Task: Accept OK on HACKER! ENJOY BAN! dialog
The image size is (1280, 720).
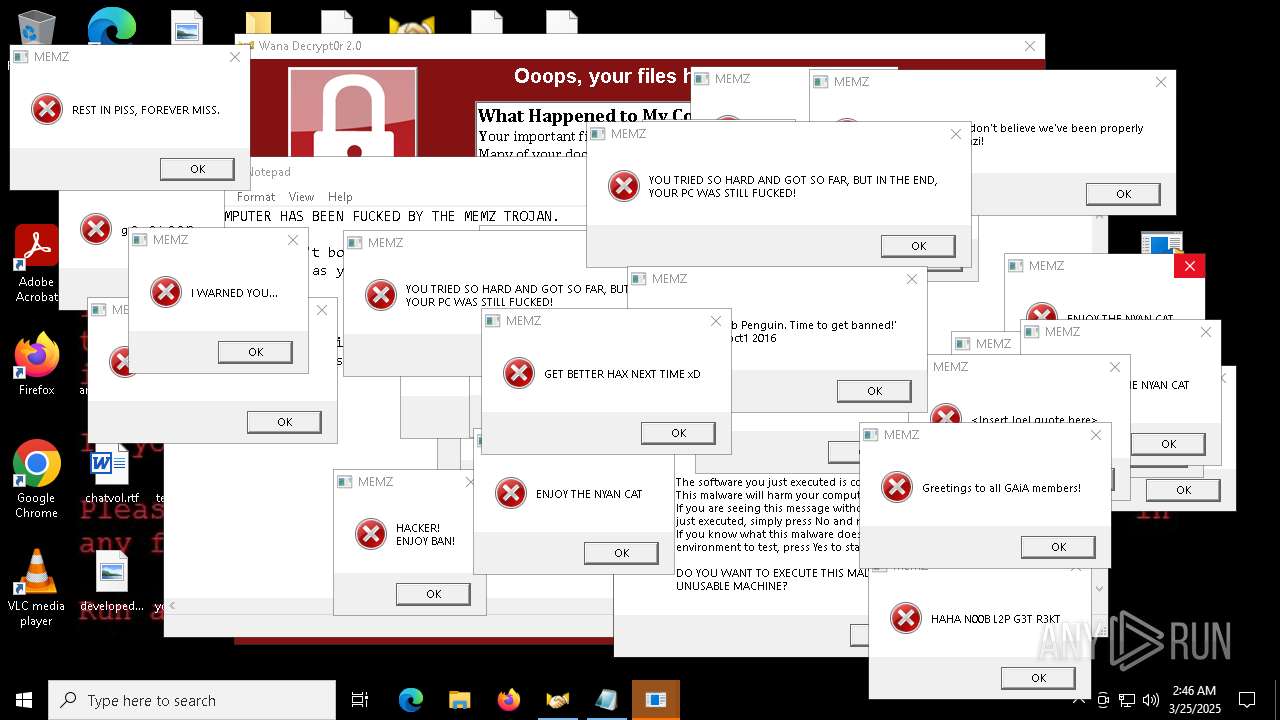Action: tap(433, 594)
